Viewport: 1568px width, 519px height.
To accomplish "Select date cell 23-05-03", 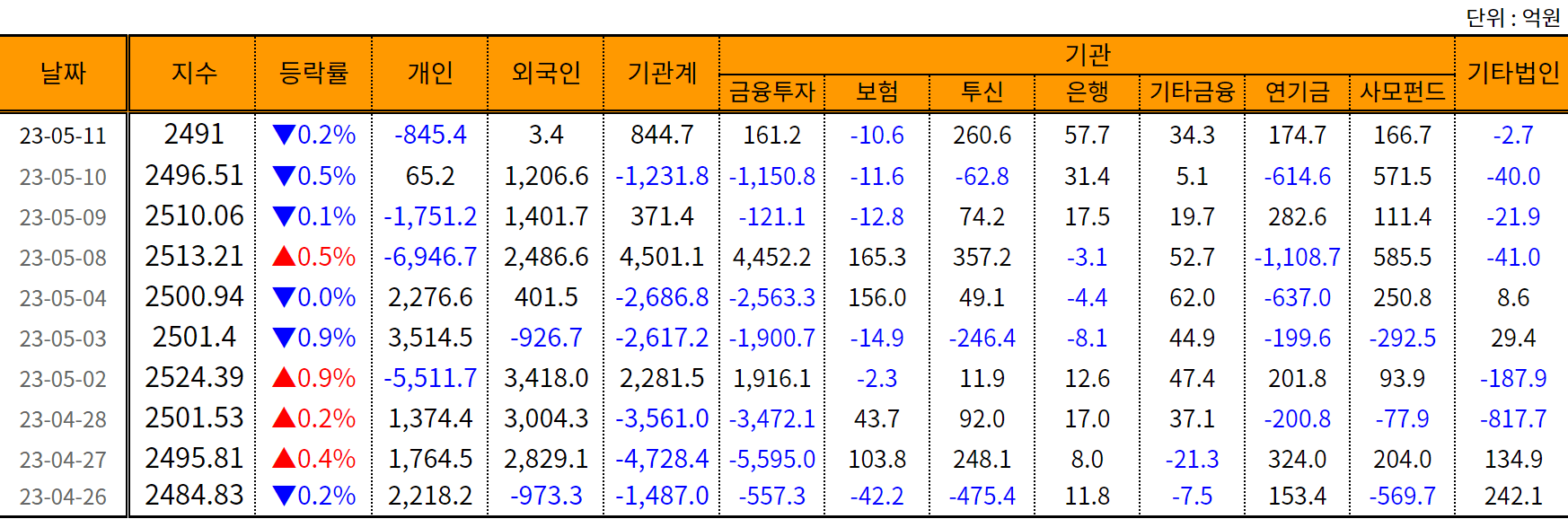I will tap(63, 339).
